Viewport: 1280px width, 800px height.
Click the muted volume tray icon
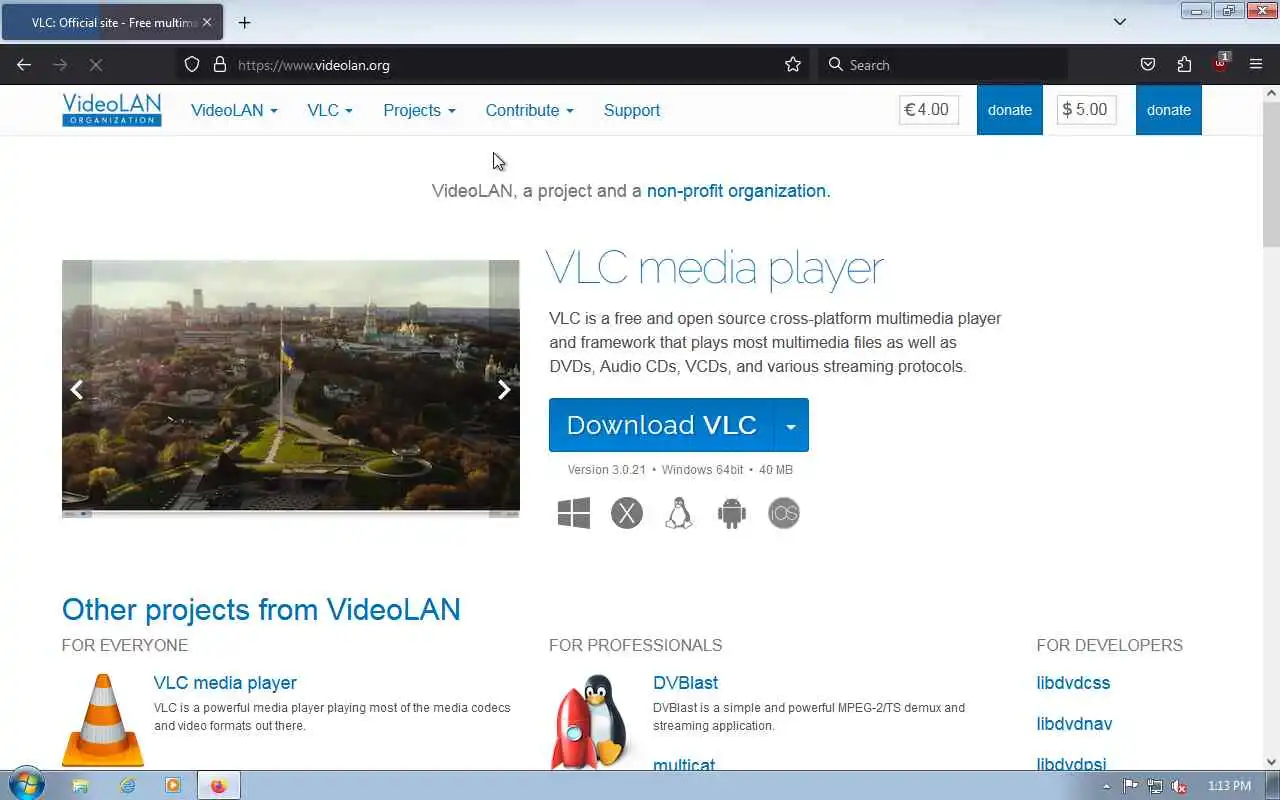tap(1179, 786)
